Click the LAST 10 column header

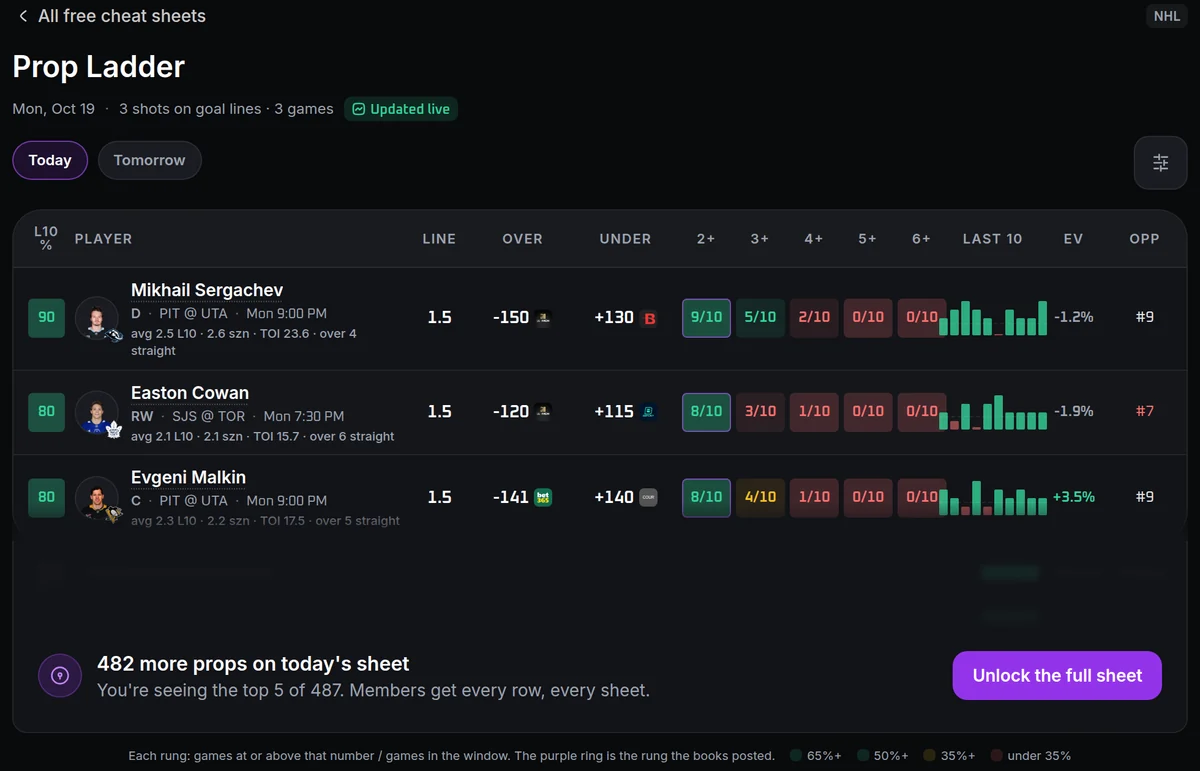pos(992,239)
